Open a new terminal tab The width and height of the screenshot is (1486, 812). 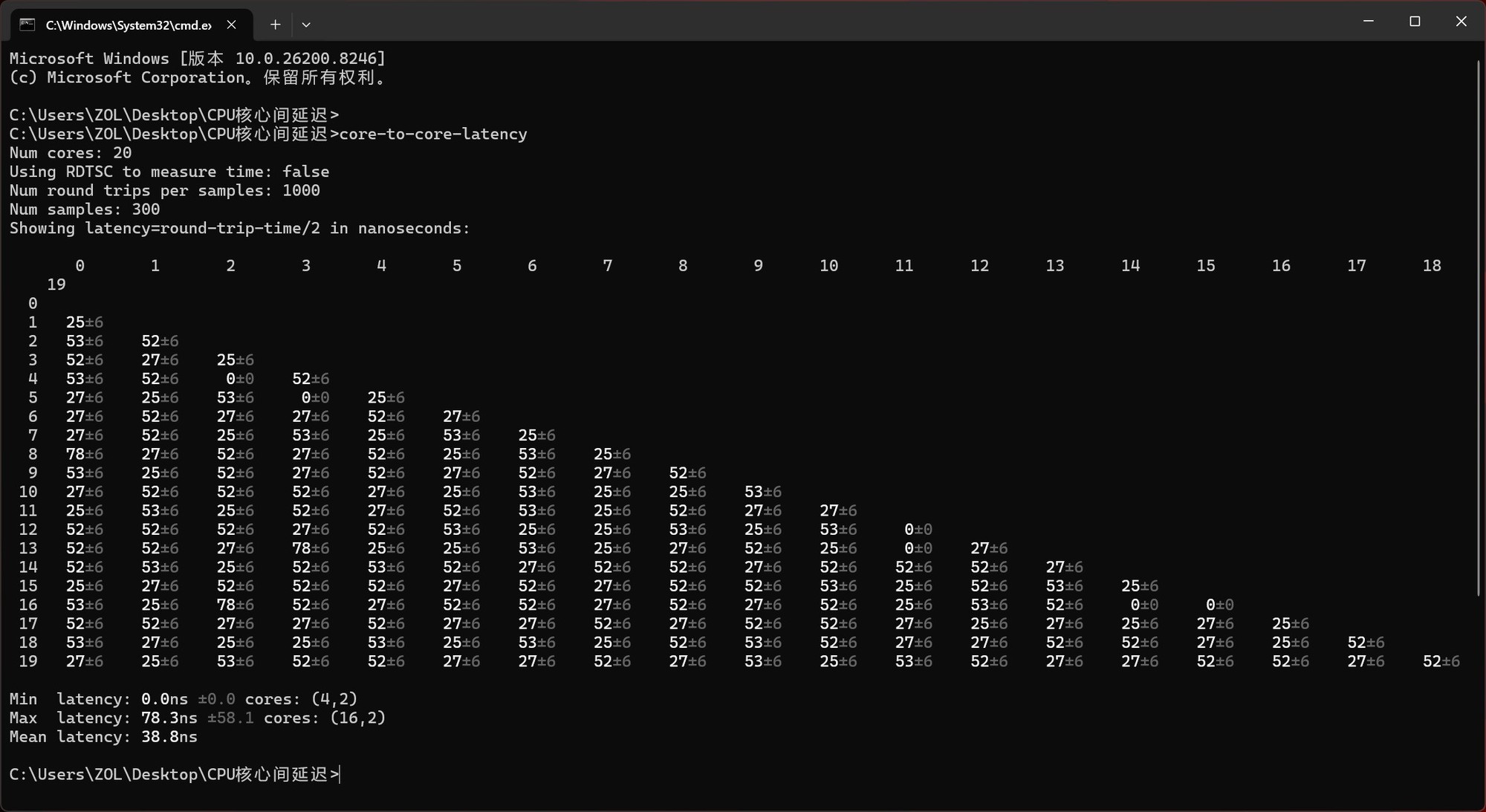(275, 25)
